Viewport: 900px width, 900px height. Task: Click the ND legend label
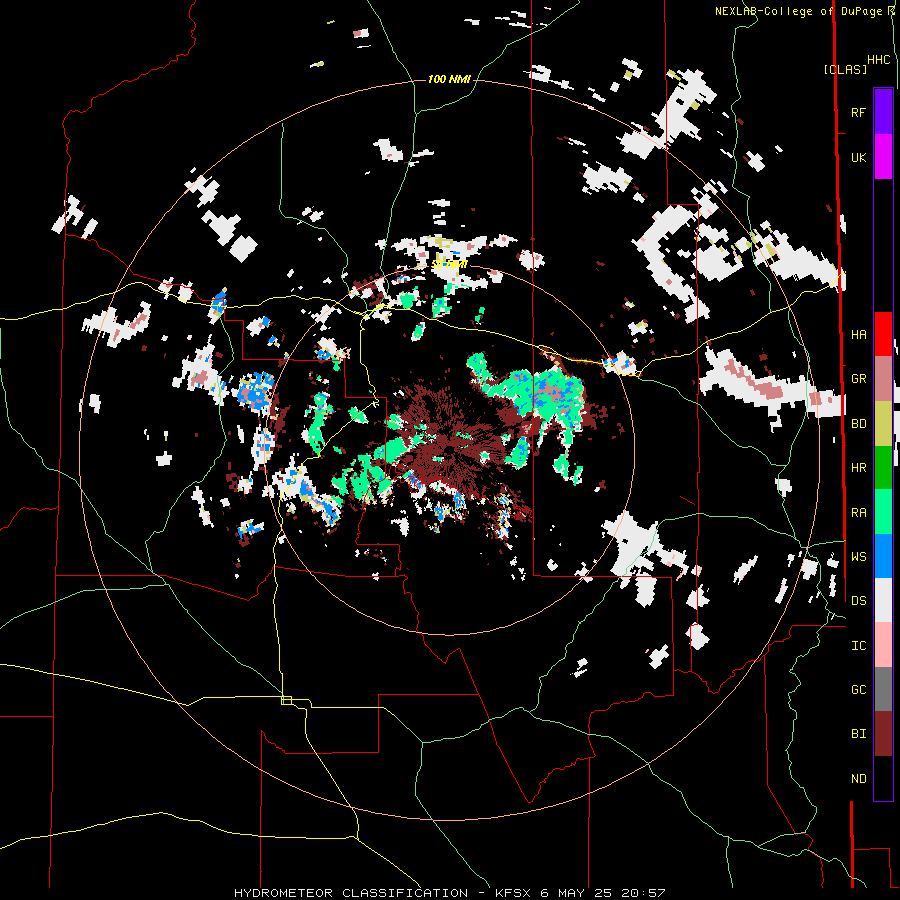[x=858, y=779]
